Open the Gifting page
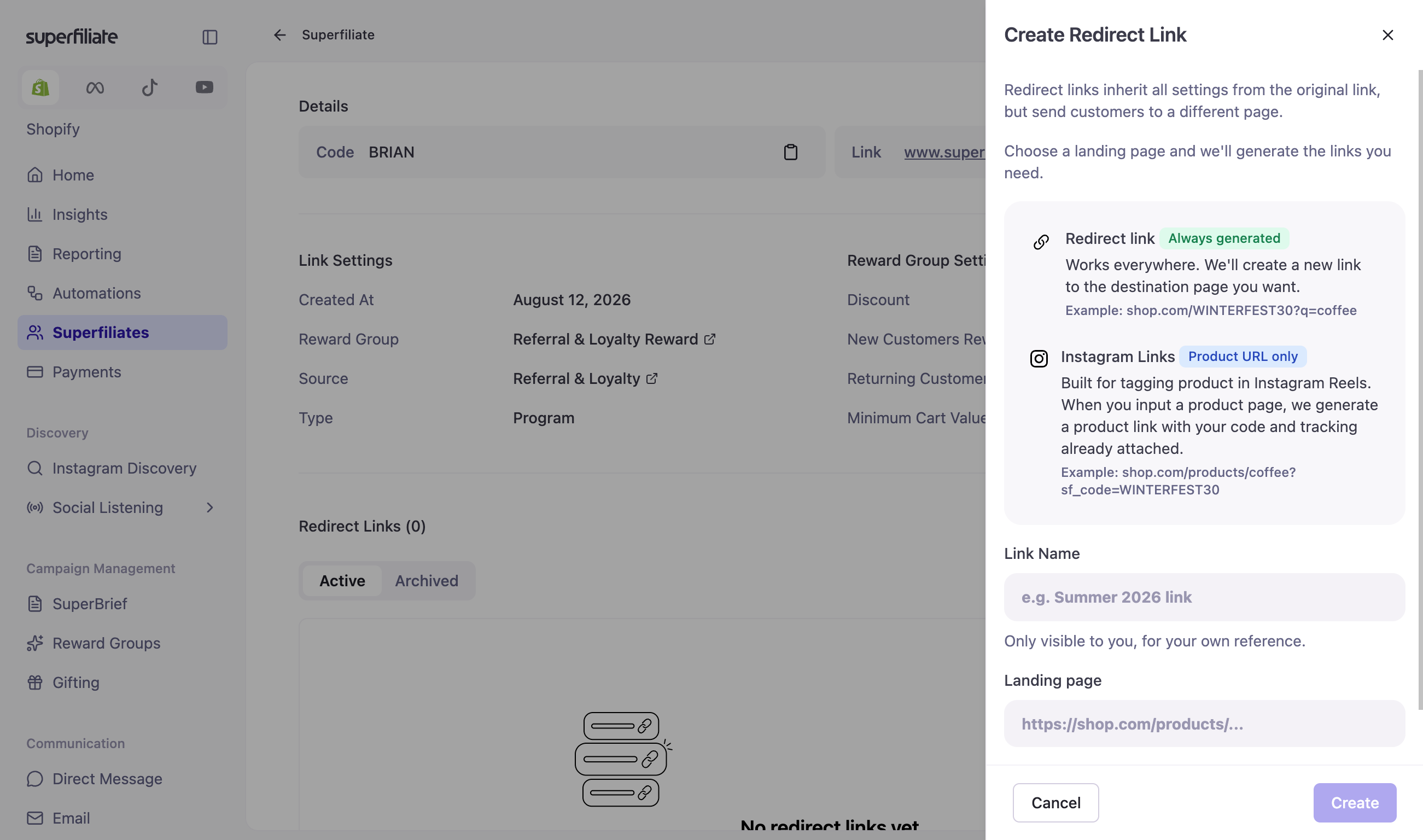This screenshot has height=840, width=1423. click(x=123, y=682)
